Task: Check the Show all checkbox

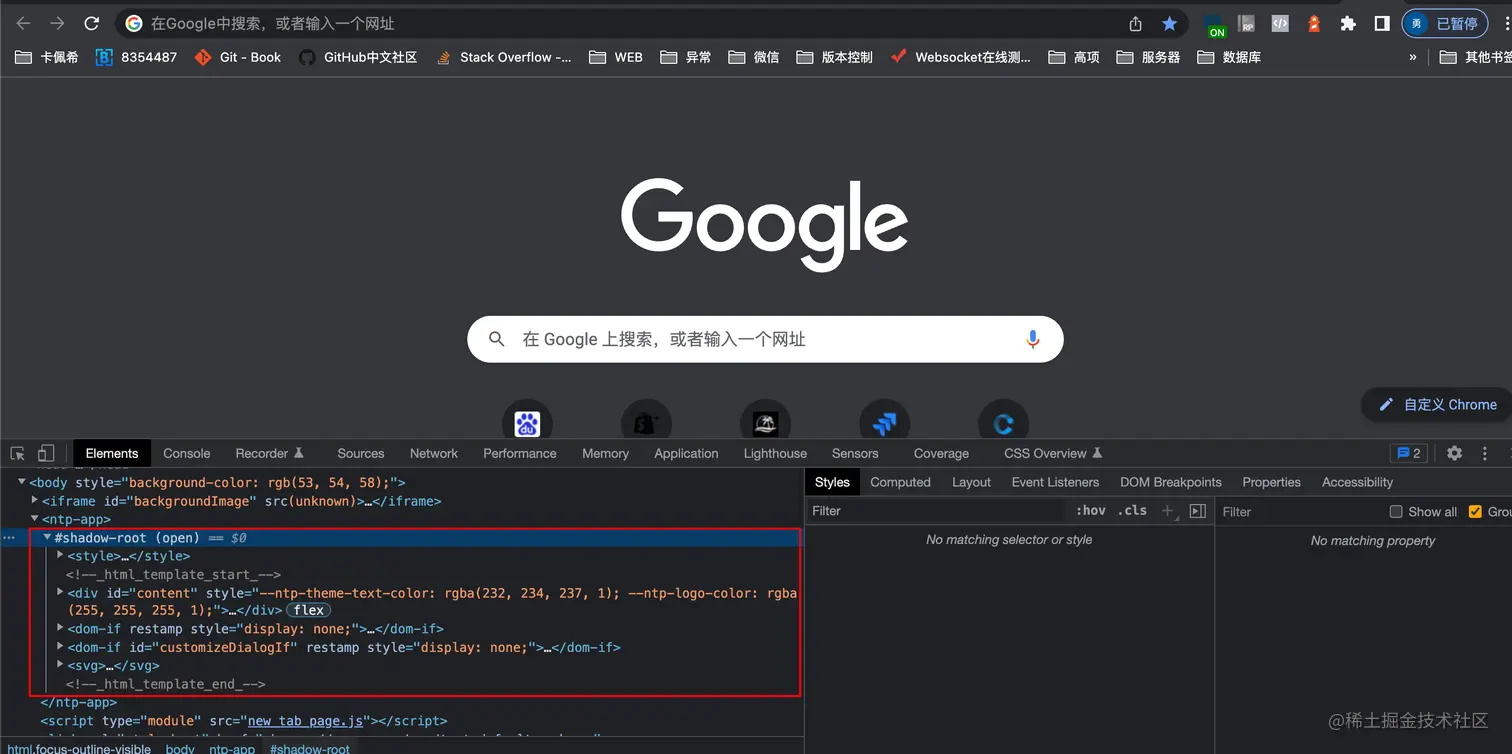Action: [x=1396, y=511]
